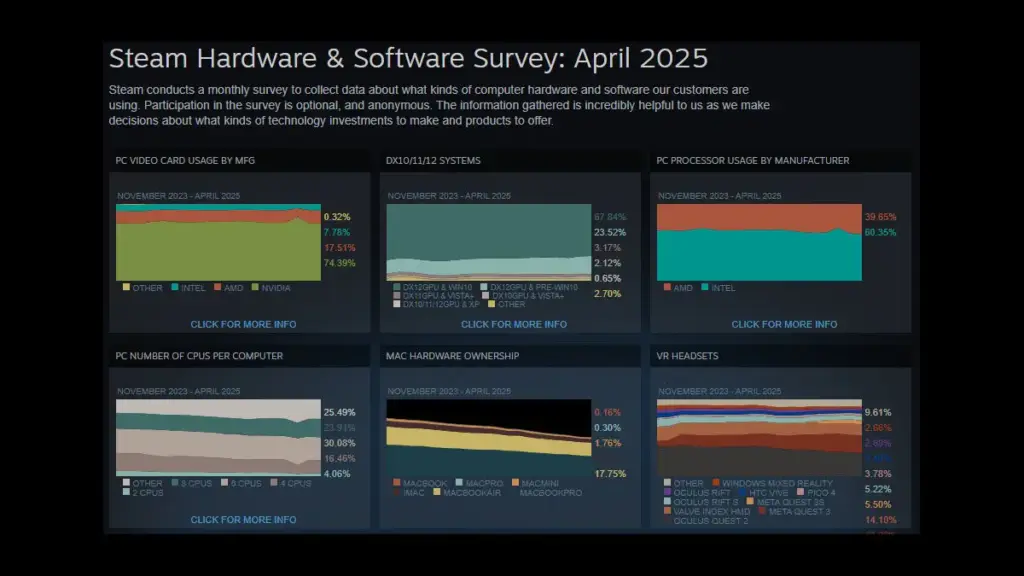The image size is (1024, 576).
Task: Click VALVE INDEX HMD legend swatch
Action: tap(667, 511)
